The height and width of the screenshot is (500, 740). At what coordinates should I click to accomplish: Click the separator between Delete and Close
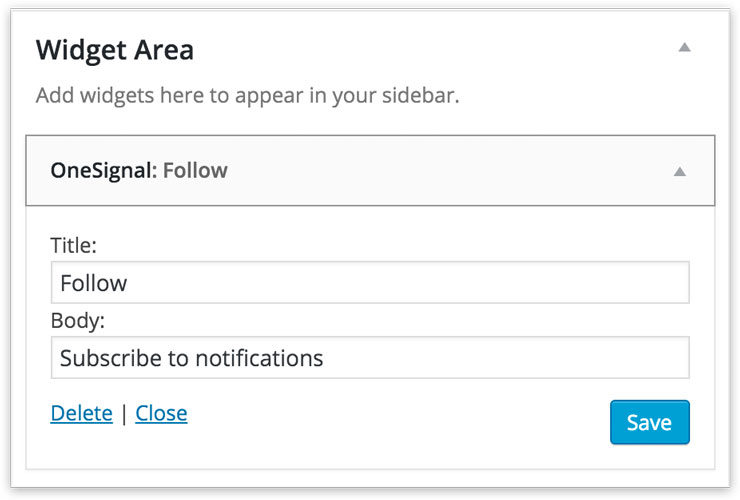pyautogui.click(x=124, y=414)
